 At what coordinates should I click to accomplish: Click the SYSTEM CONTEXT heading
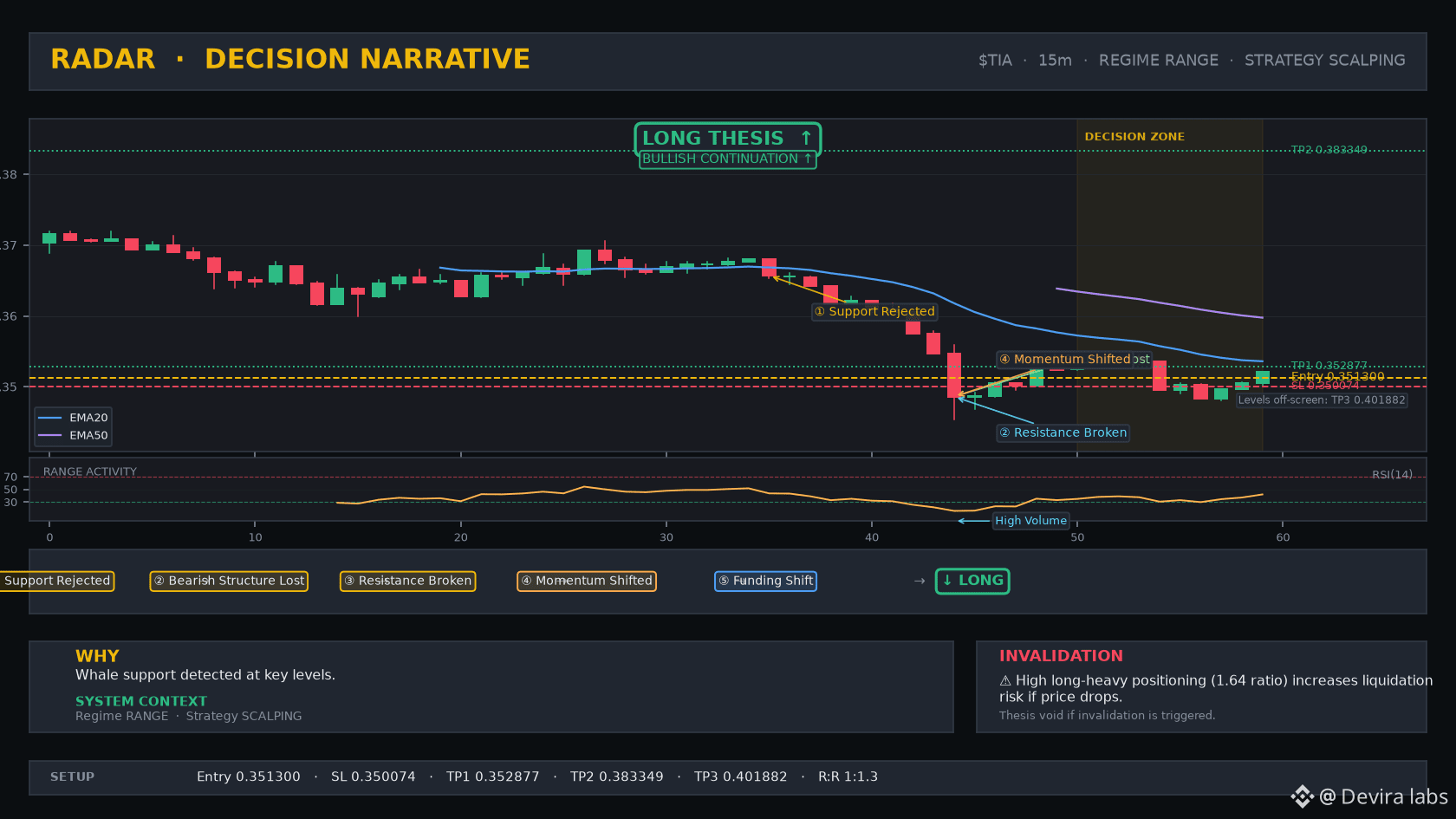coord(141,701)
